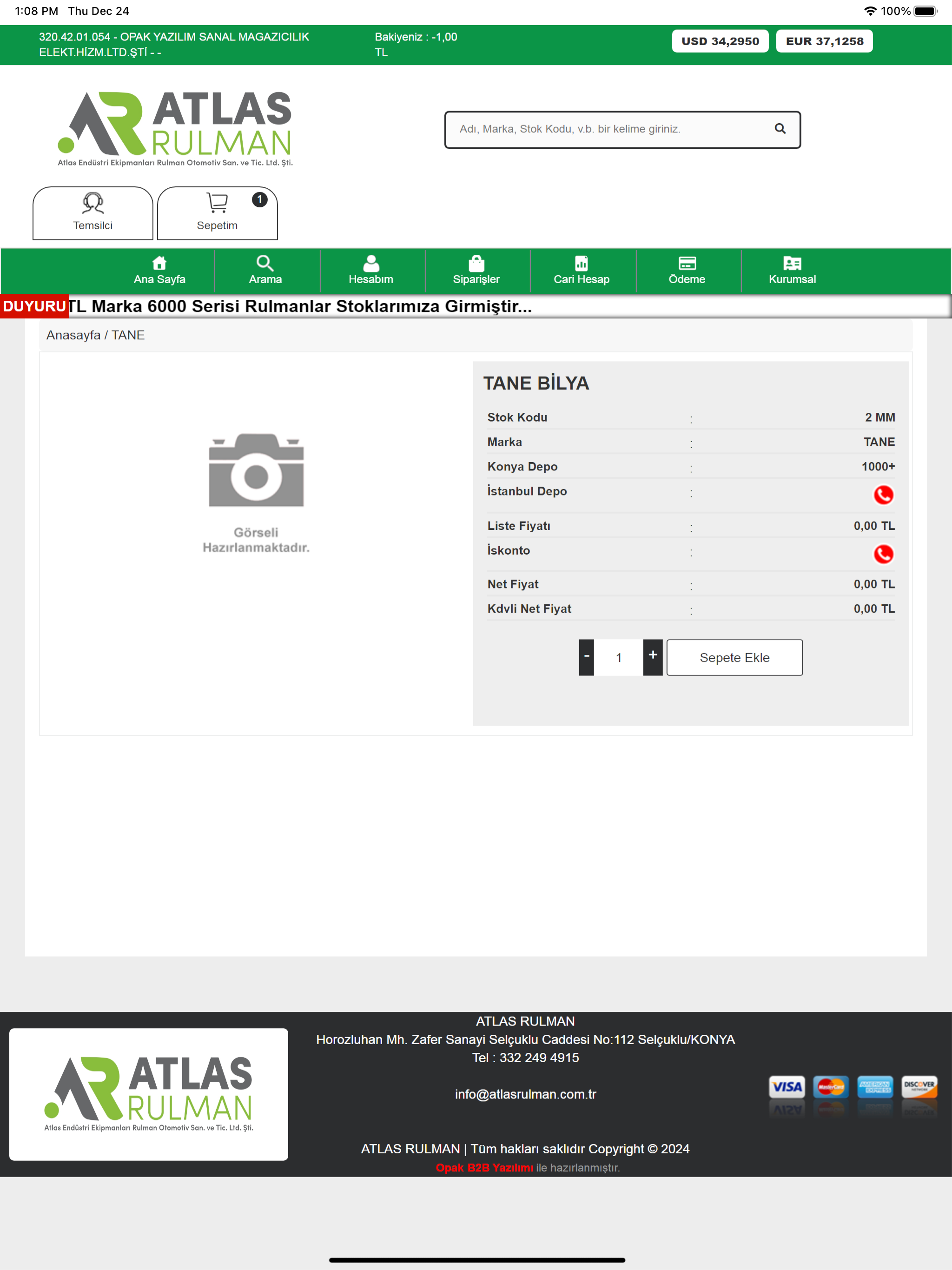Image resolution: width=952 pixels, height=1270 pixels.
Task: Open Siparişler orders menu
Action: pos(476,271)
